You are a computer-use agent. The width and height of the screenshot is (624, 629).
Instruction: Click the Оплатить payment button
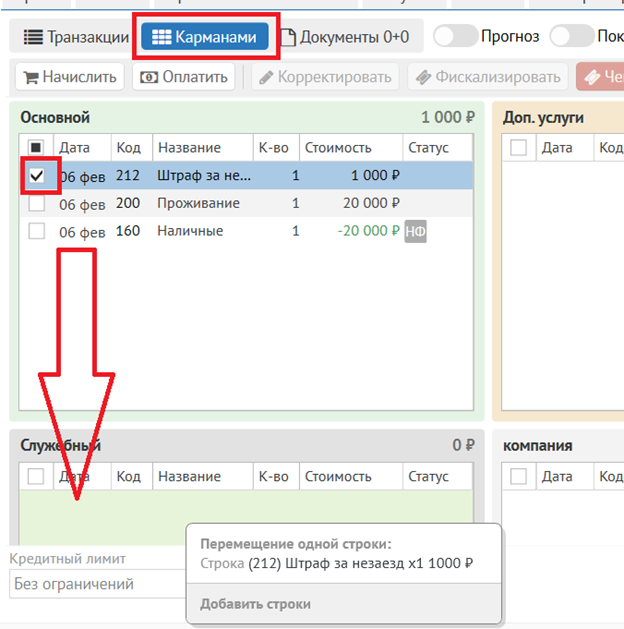tap(184, 76)
